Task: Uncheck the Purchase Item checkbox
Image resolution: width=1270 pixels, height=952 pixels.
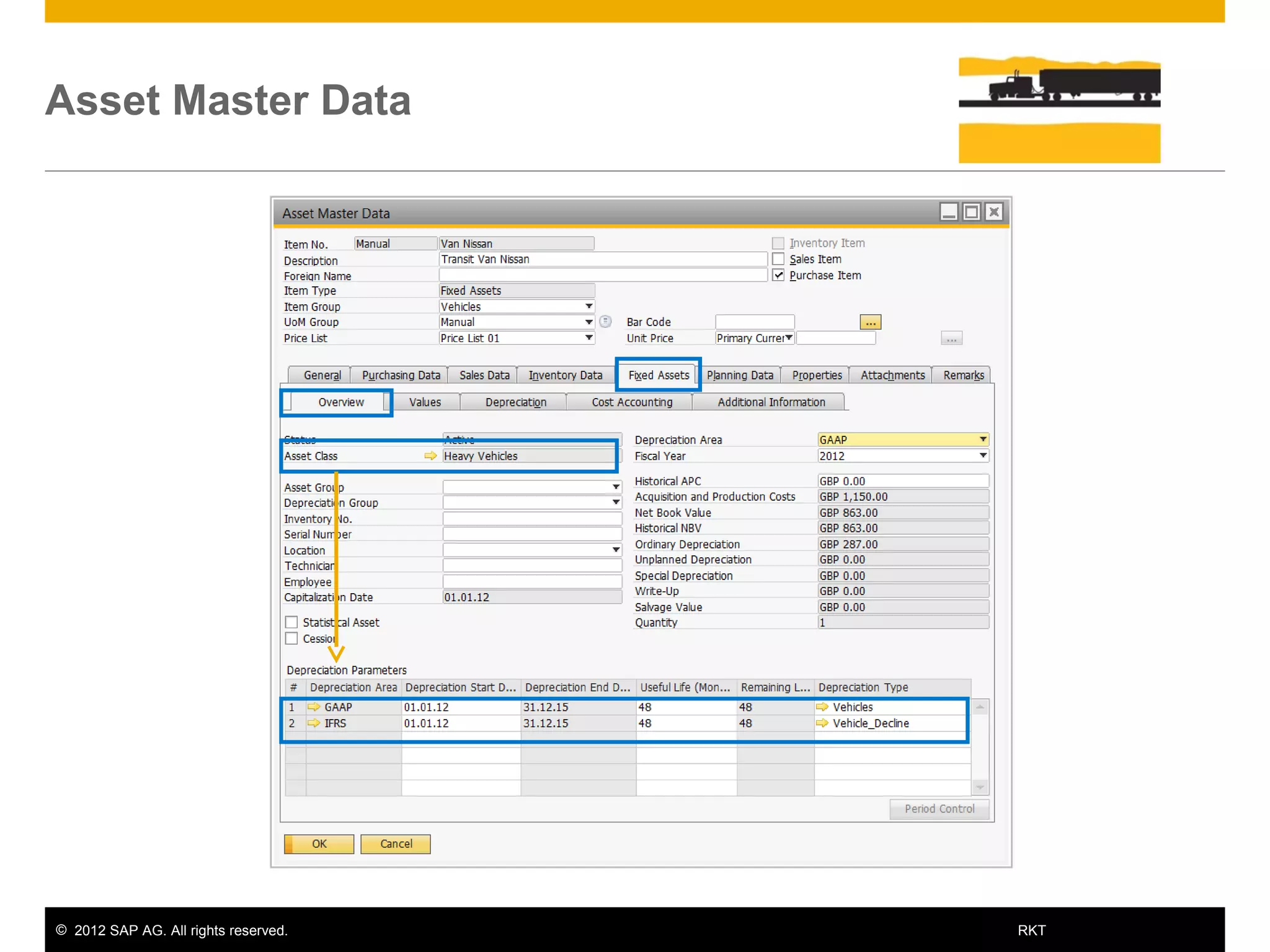Action: 778,275
